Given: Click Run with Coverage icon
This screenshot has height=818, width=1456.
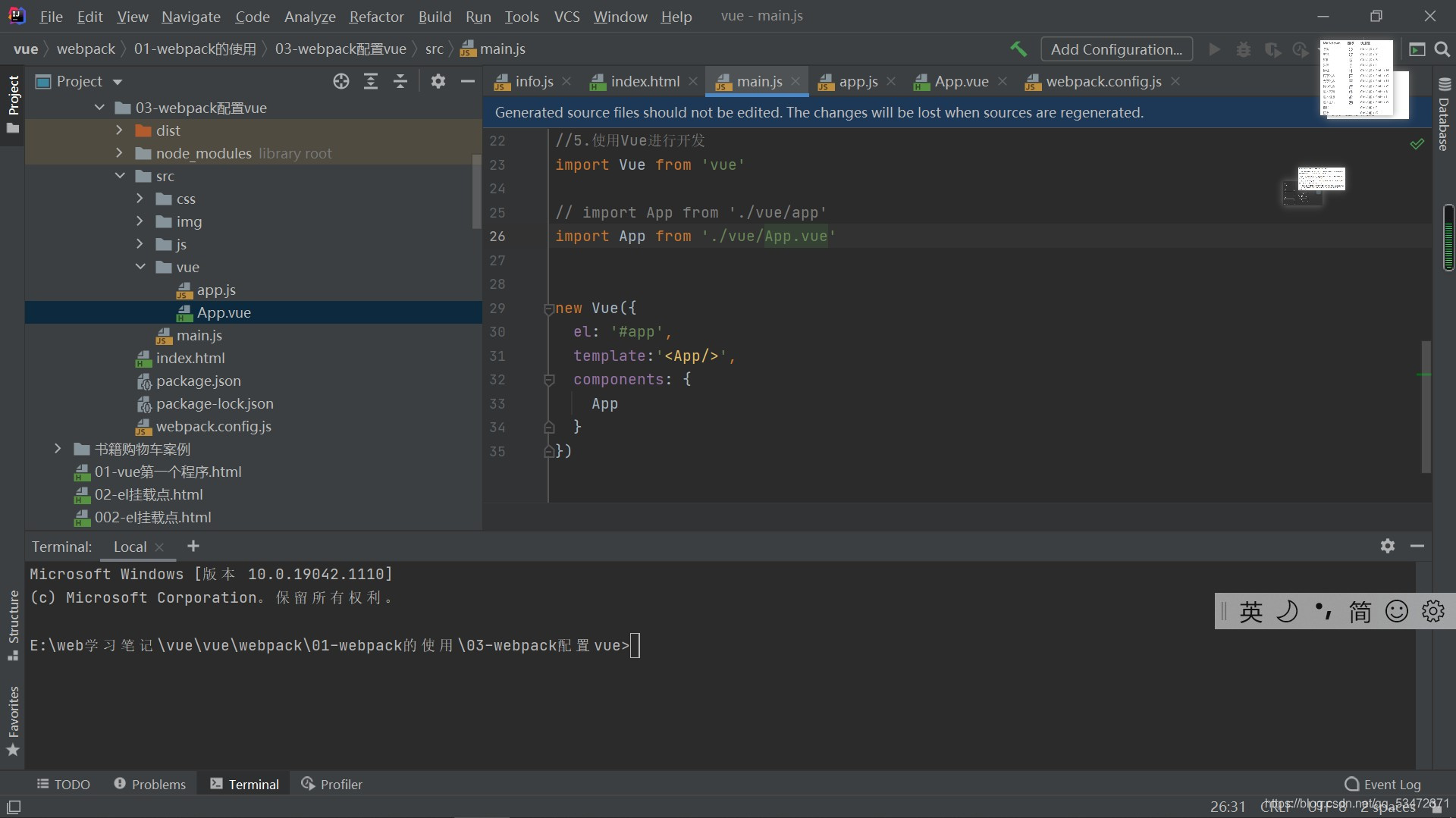Looking at the screenshot, I should (1272, 49).
